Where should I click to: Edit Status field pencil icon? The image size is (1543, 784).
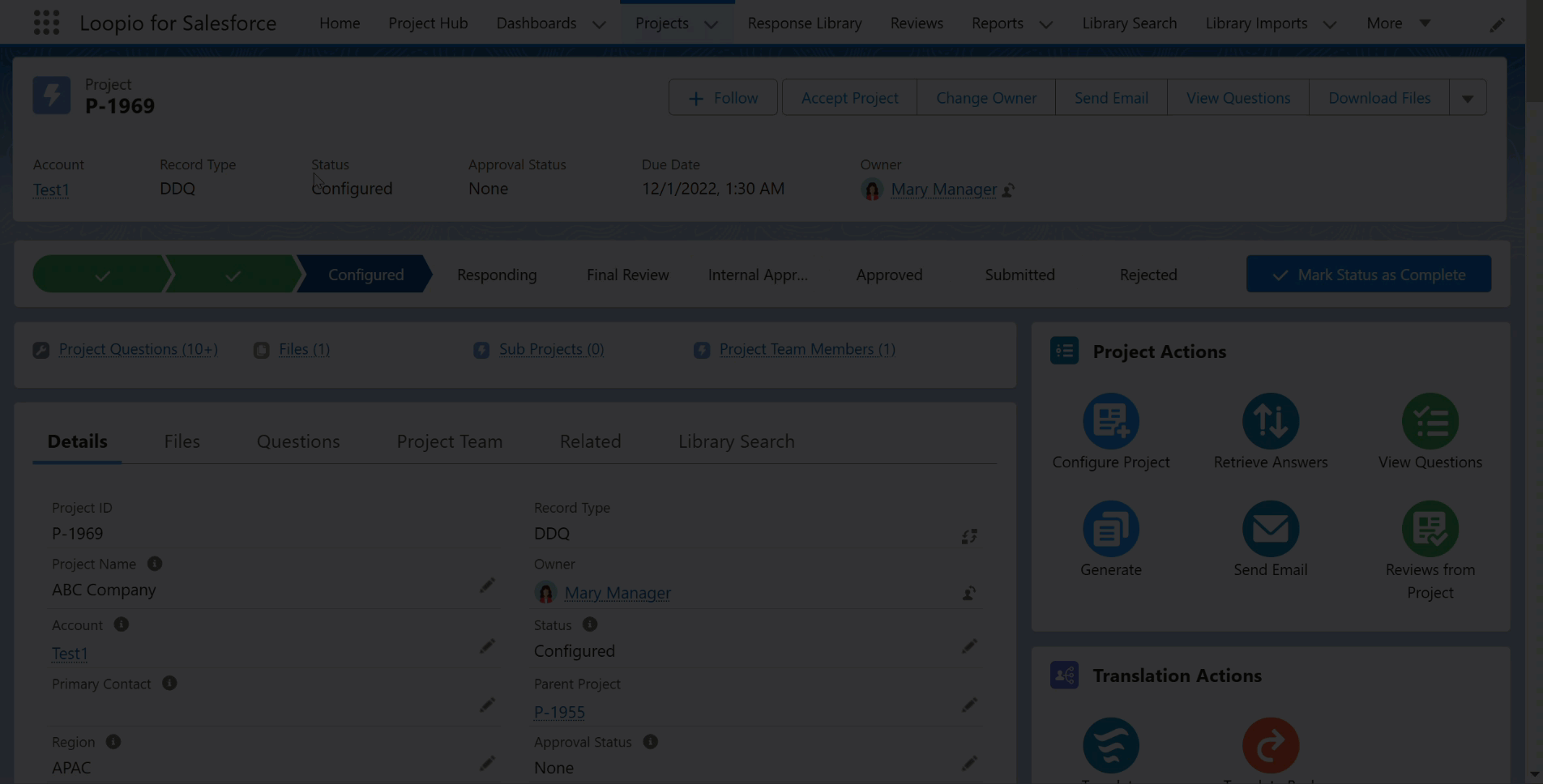coord(969,646)
